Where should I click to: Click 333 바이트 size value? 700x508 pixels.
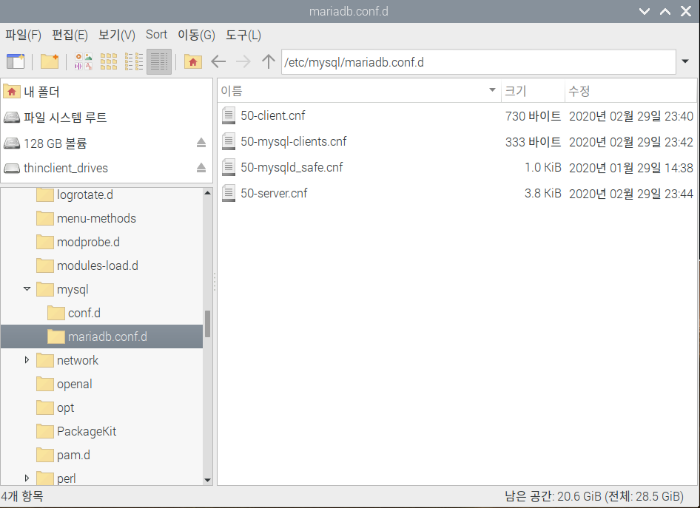[x=533, y=142]
